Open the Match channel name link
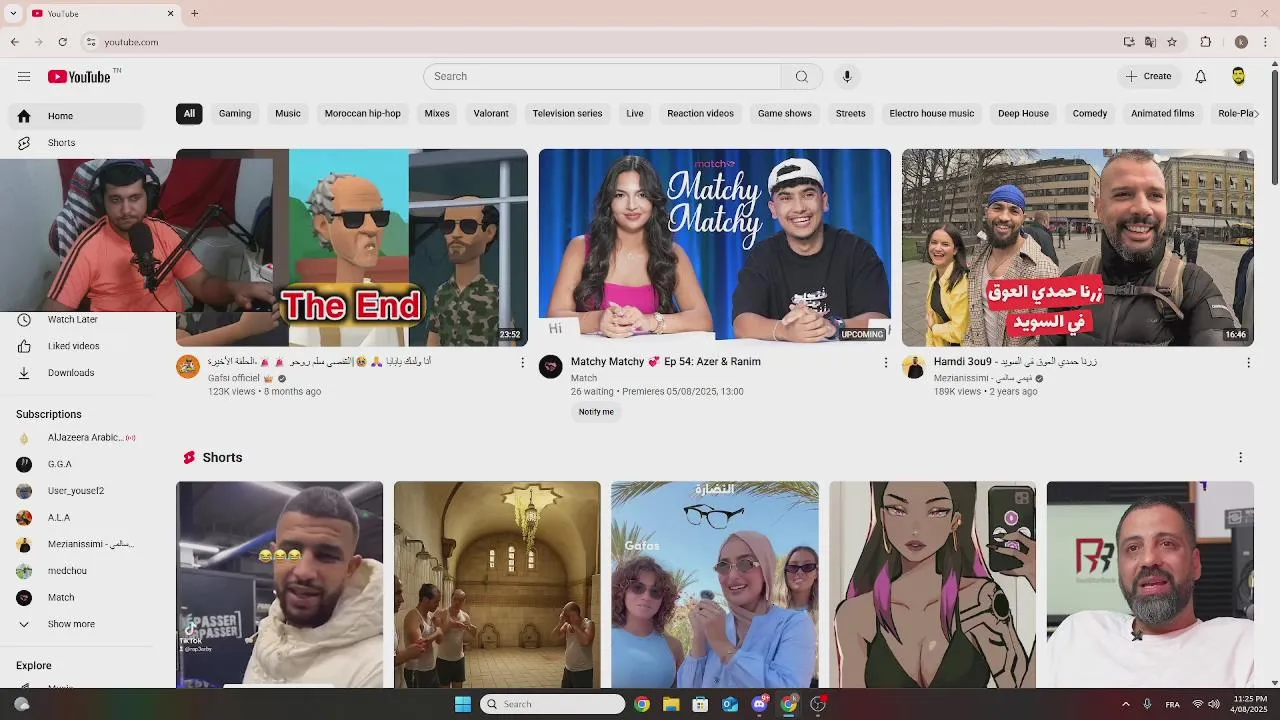Viewport: 1280px width, 720px height. pyautogui.click(x=584, y=379)
